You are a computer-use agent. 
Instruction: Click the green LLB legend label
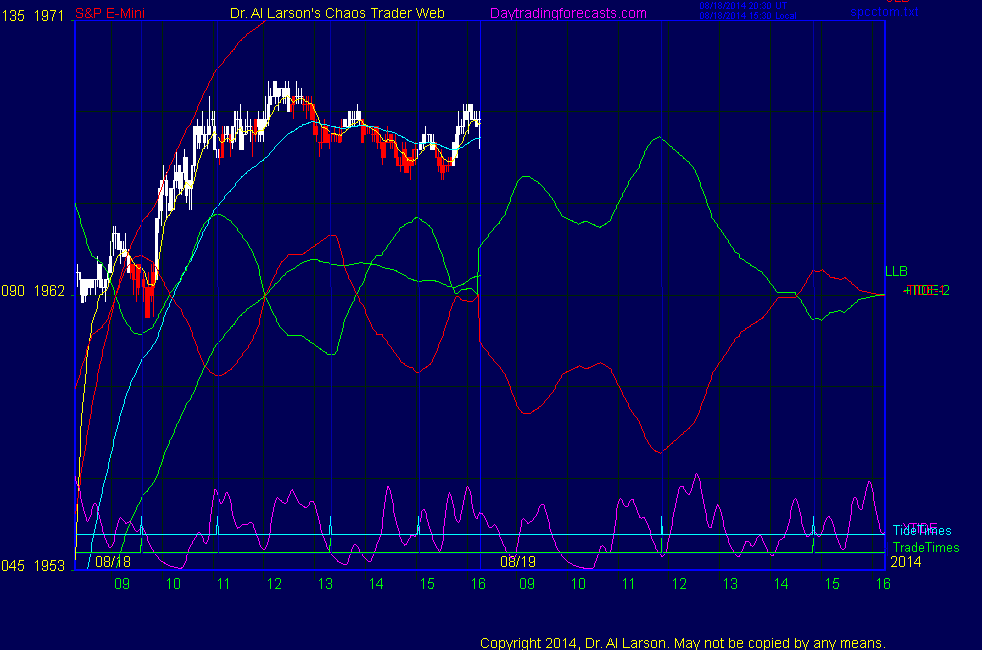[x=896, y=271]
